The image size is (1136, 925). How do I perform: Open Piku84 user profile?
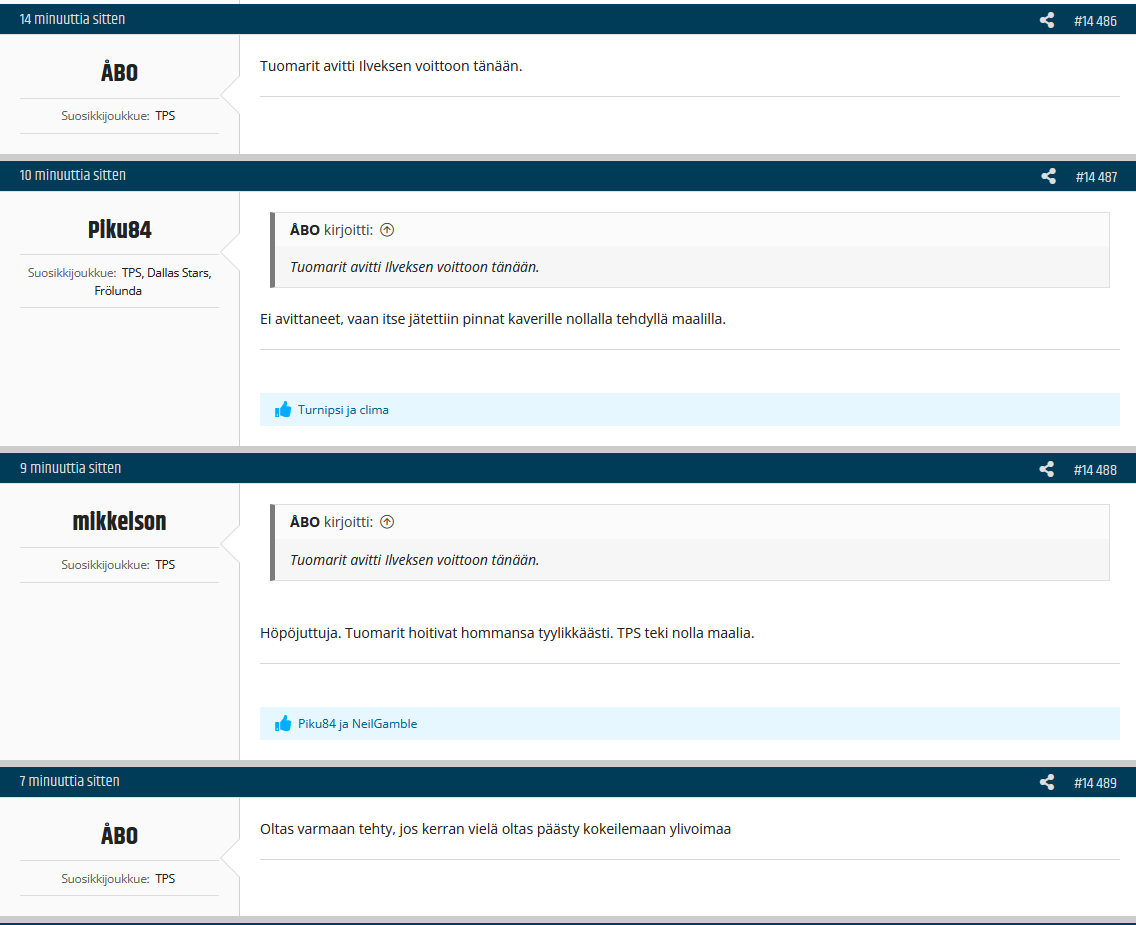click(x=119, y=230)
